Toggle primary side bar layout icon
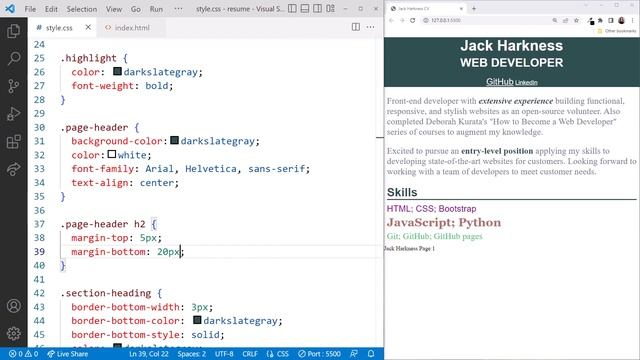This screenshot has height=360, width=640. [x=292, y=9]
